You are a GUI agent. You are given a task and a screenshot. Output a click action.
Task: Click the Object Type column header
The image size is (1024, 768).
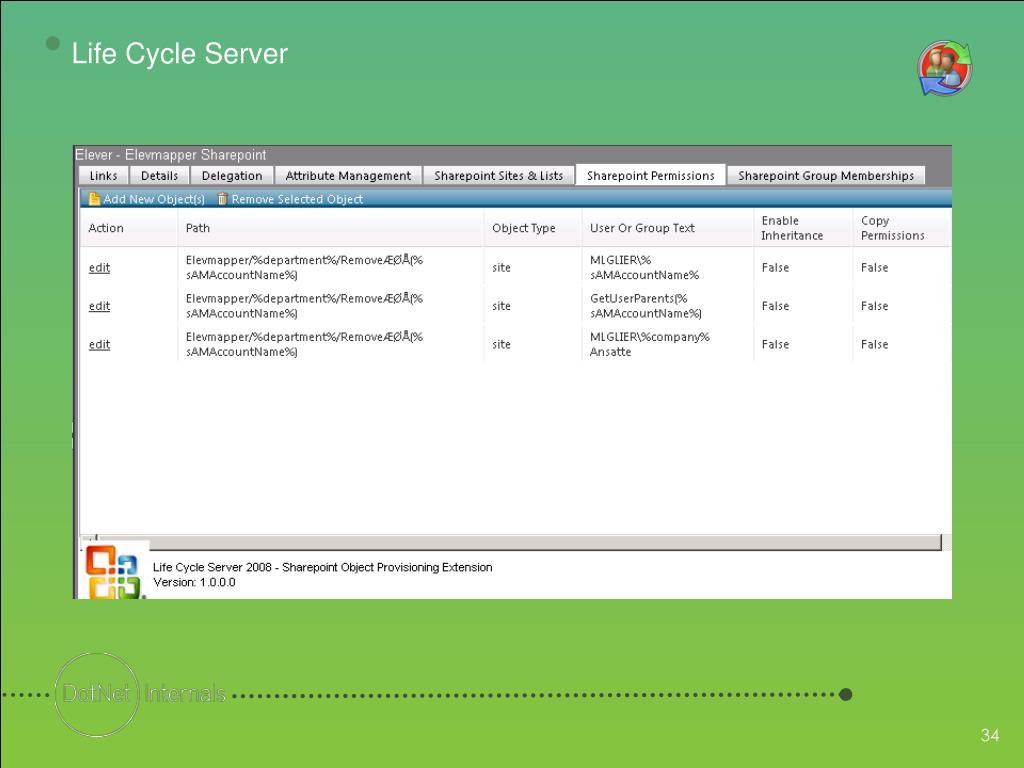pos(524,228)
